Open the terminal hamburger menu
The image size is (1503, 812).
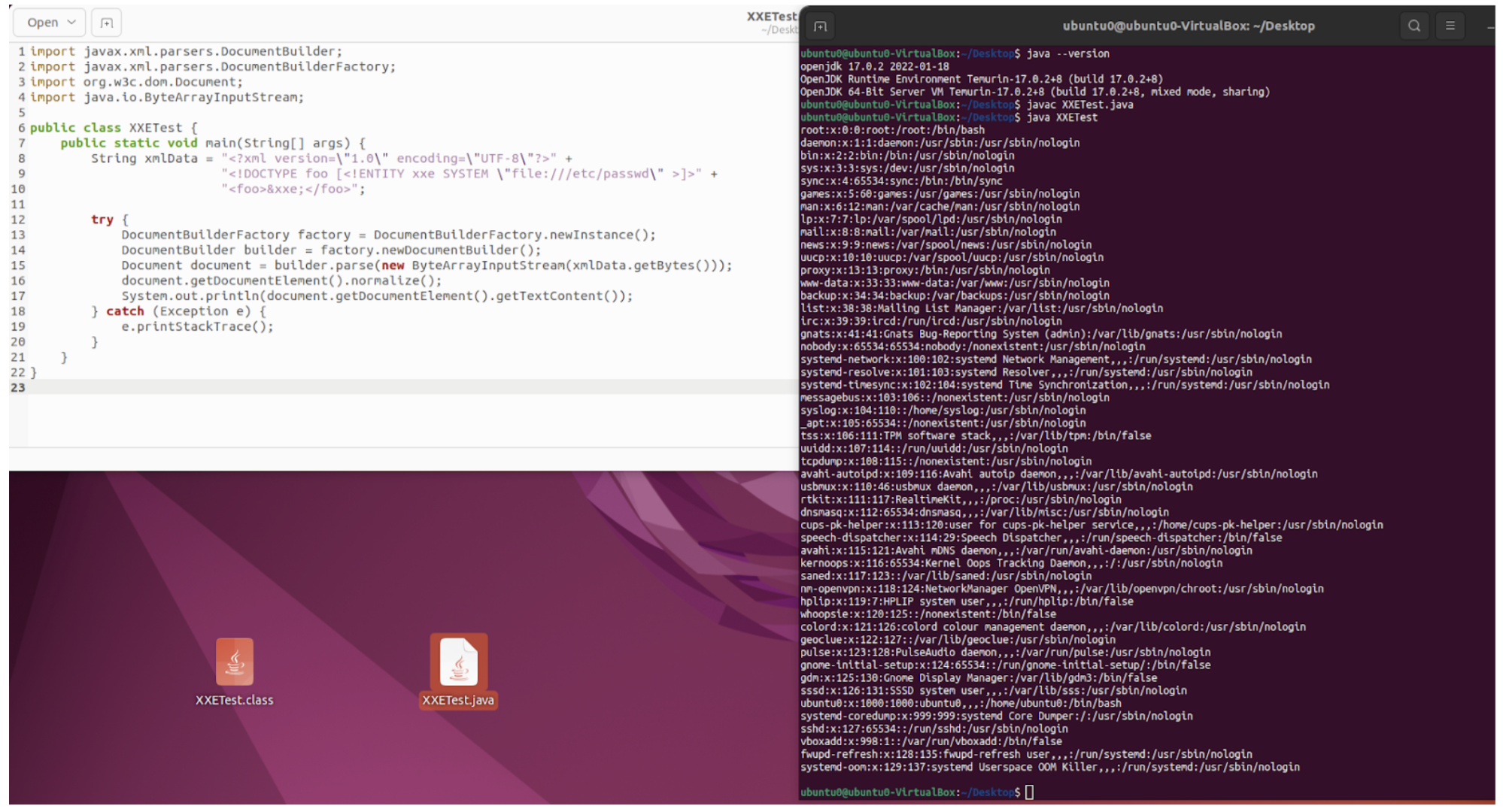tap(1450, 26)
